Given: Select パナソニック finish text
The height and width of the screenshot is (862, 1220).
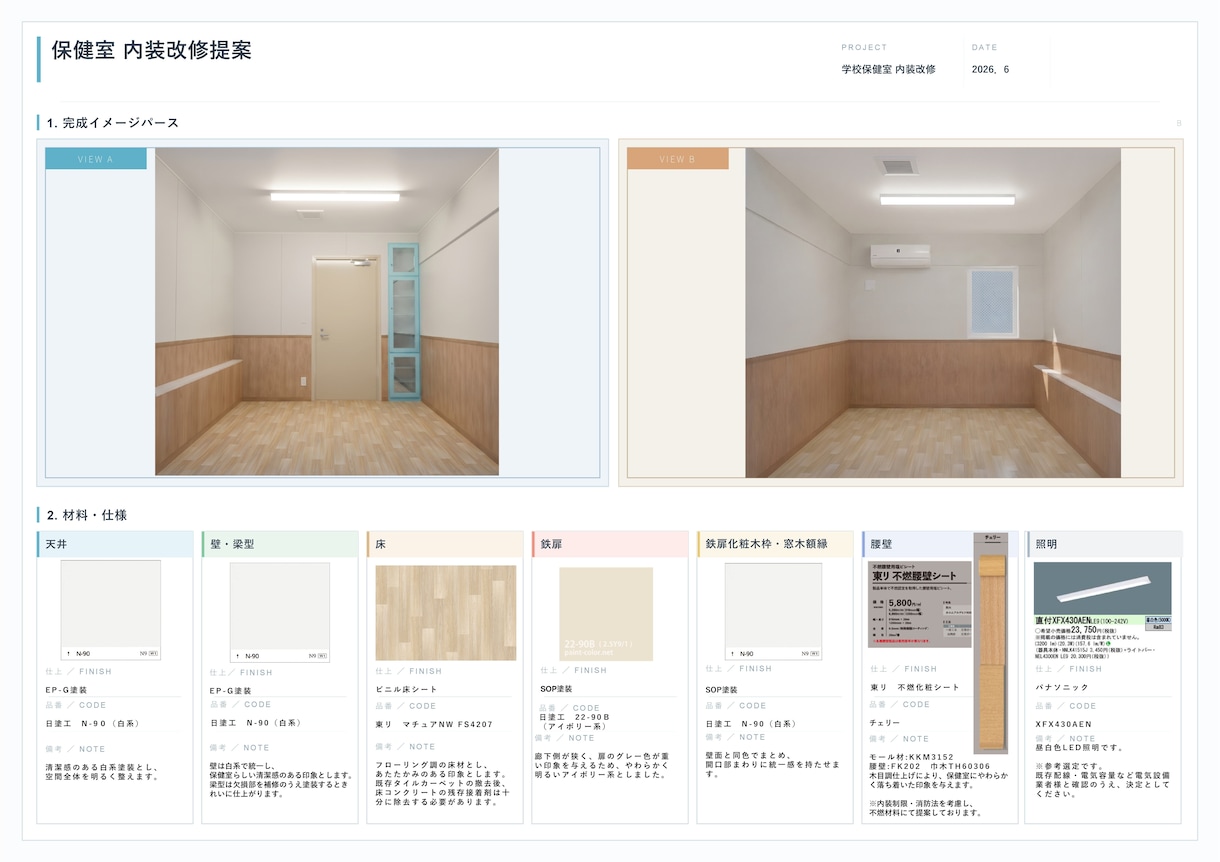Looking at the screenshot, I should (x=1062, y=688).
